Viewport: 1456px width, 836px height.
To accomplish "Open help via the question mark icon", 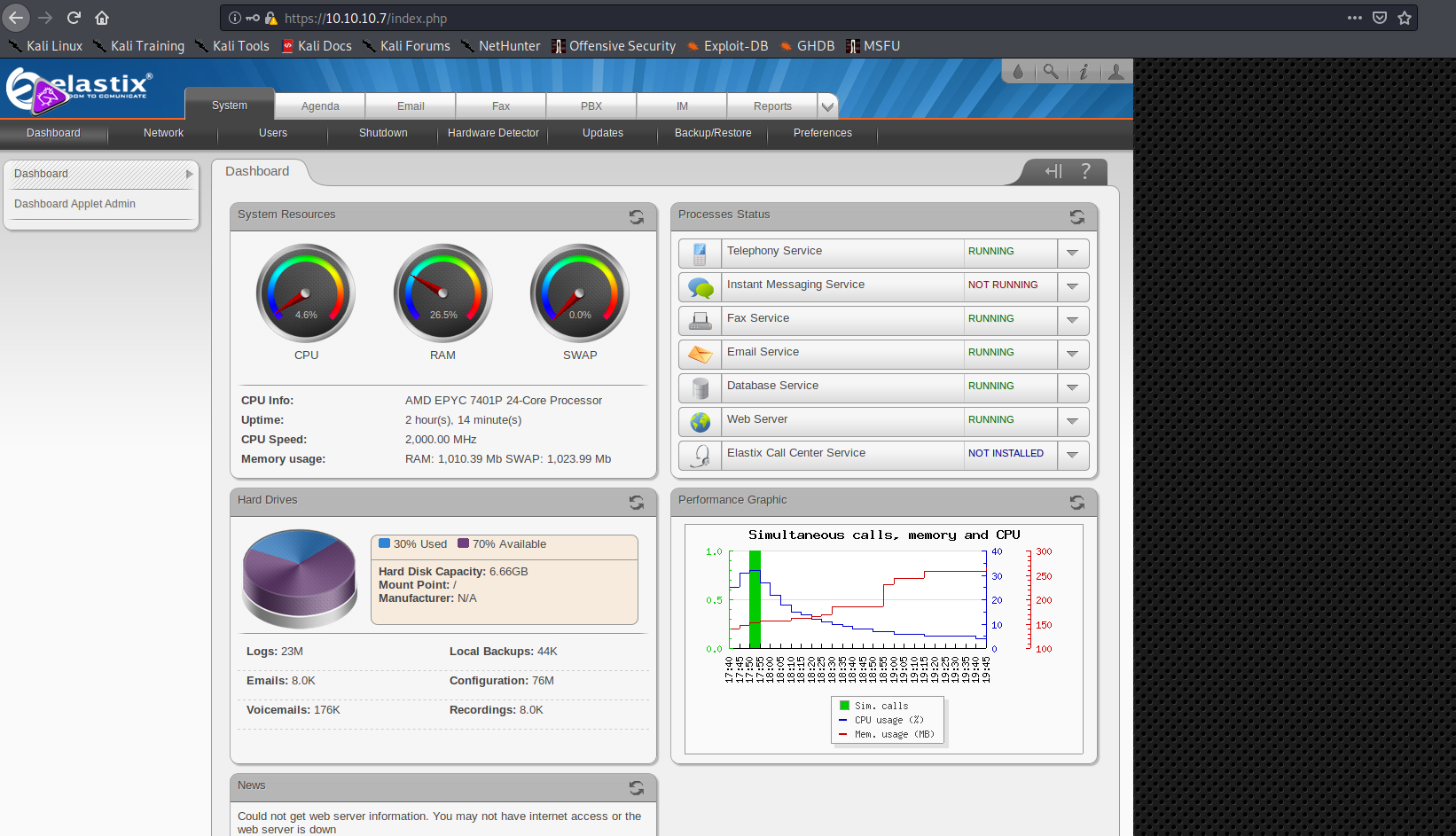I will pos(1085,171).
